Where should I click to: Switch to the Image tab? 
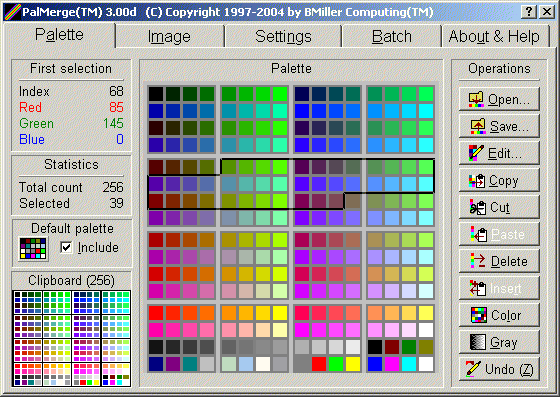tap(169, 36)
